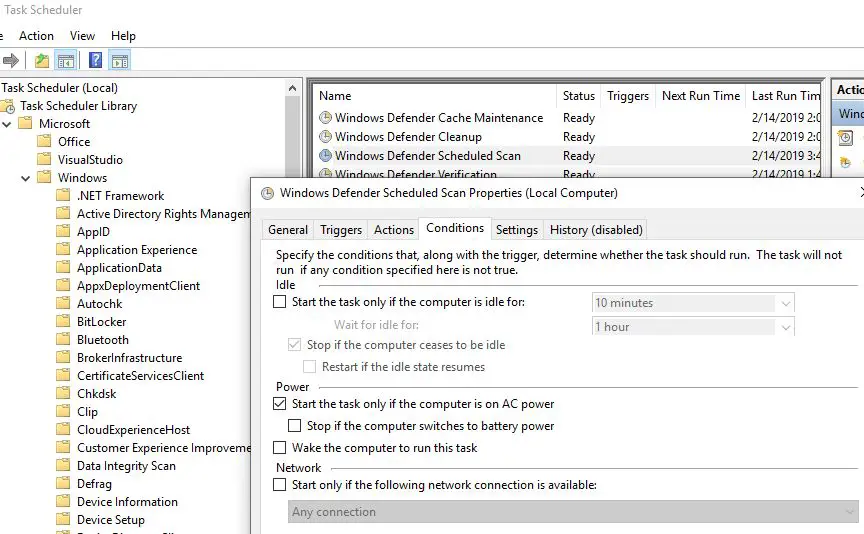Screen dimensions: 864x534
Task: Toggle Stop if computer ceases to be idle
Action: point(295,344)
